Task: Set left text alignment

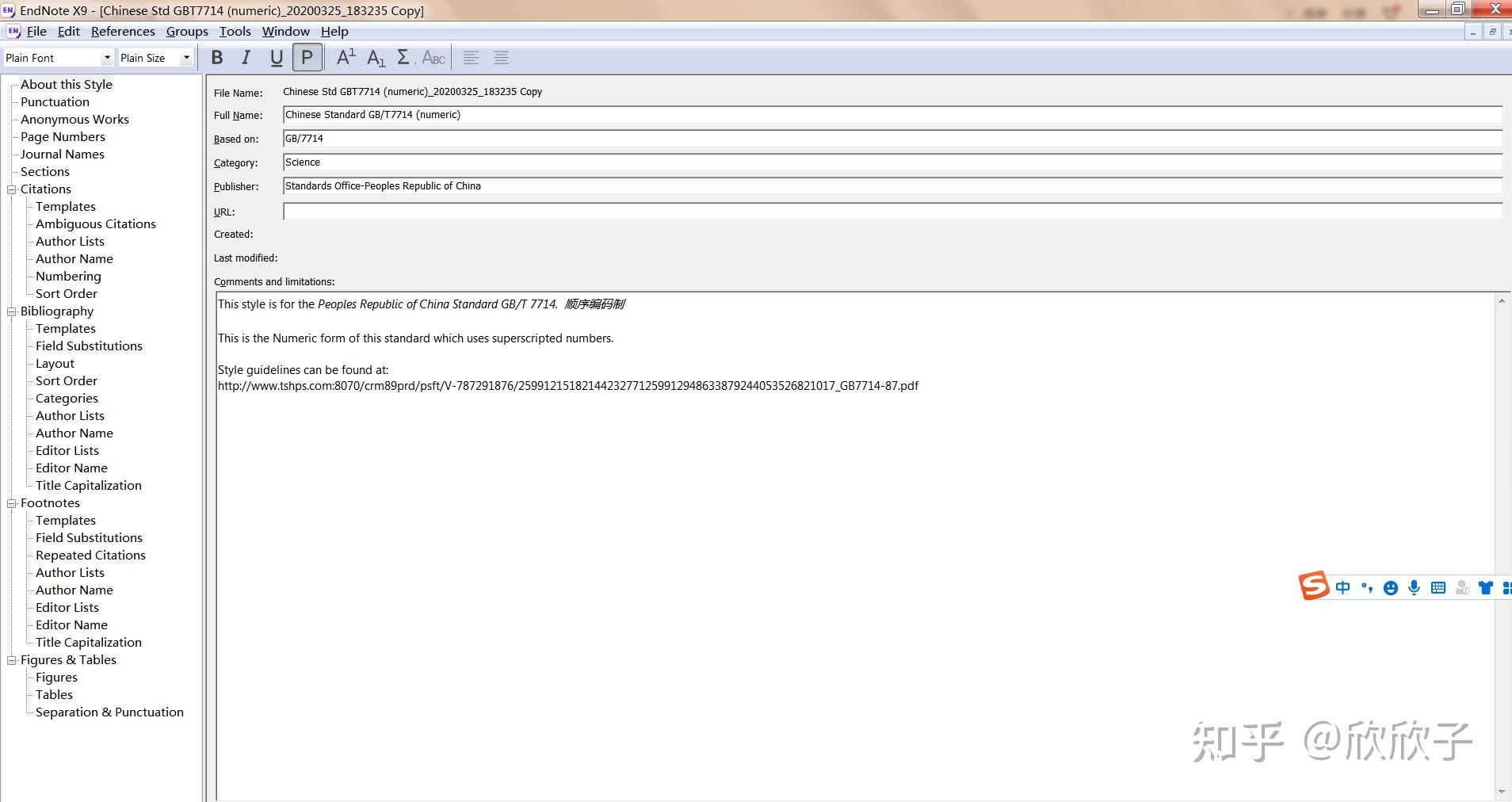Action: (x=471, y=58)
